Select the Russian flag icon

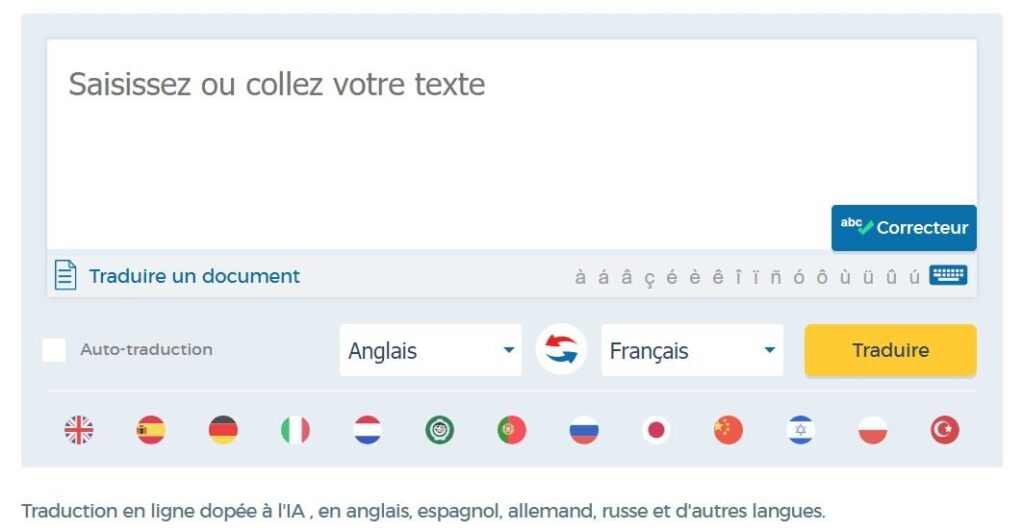coord(584,430)
